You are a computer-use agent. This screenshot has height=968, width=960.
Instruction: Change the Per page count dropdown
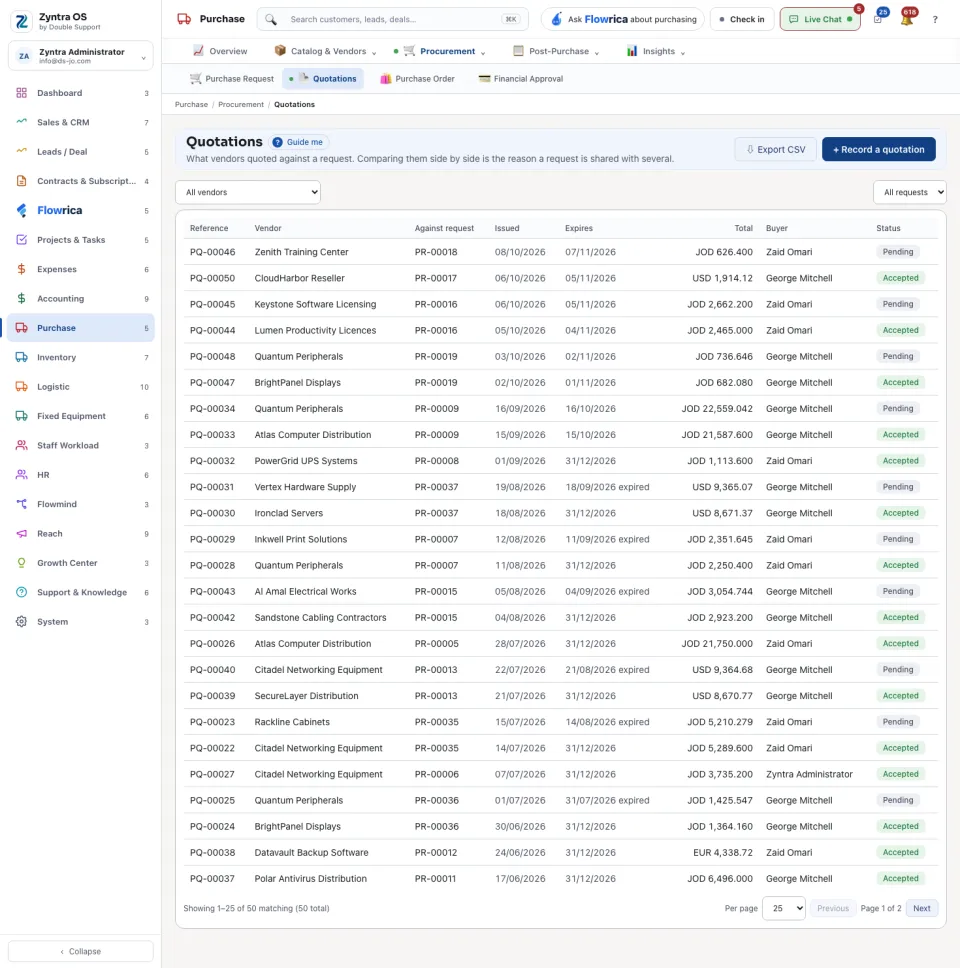pos(783,908)
